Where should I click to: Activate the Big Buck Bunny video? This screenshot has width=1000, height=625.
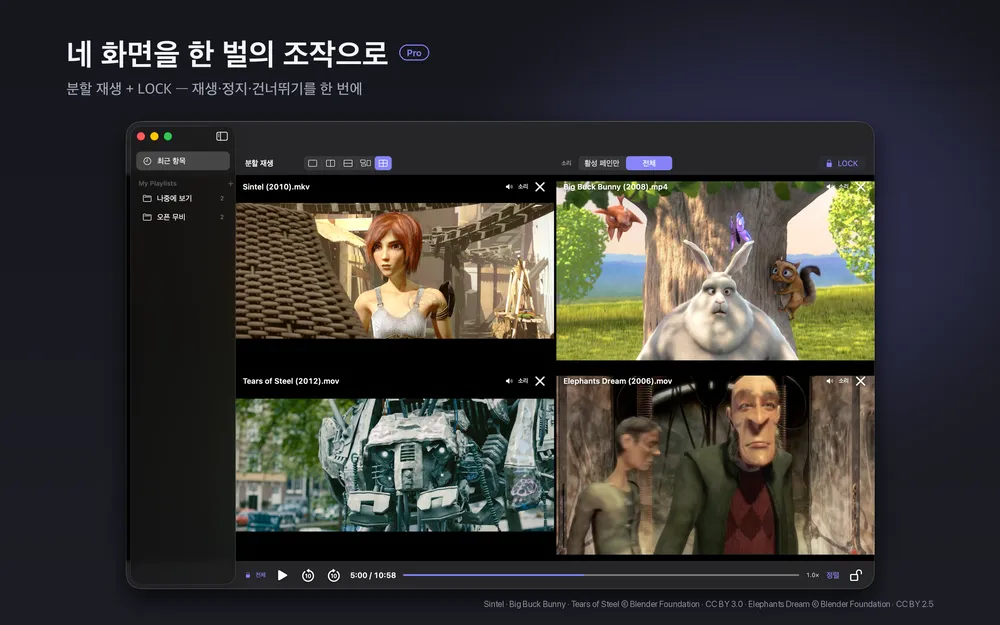click(715, 271)
